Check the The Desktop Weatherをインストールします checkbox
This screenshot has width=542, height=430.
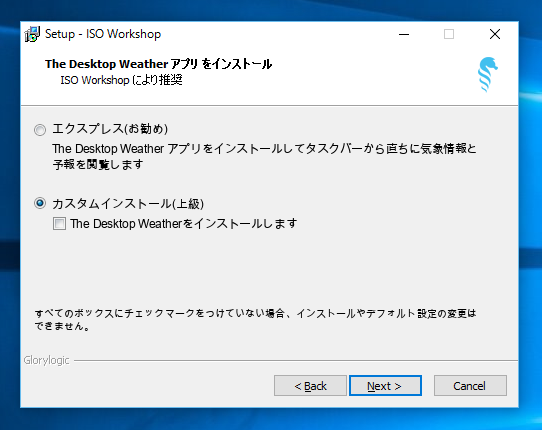[59, 223]
